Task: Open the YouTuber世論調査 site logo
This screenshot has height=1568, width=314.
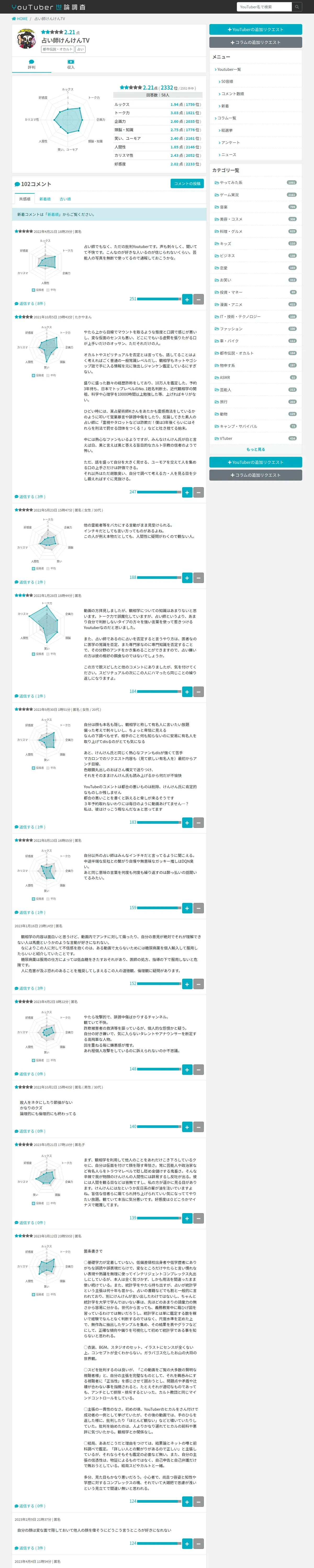Action: coord(49,7)
